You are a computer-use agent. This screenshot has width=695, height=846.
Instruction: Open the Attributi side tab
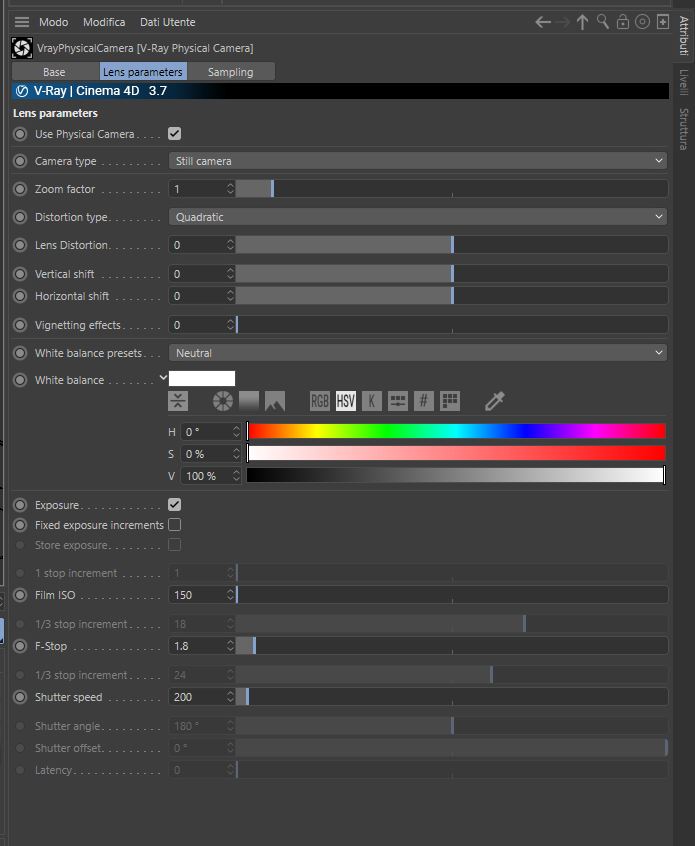click(x=684, y=36)
